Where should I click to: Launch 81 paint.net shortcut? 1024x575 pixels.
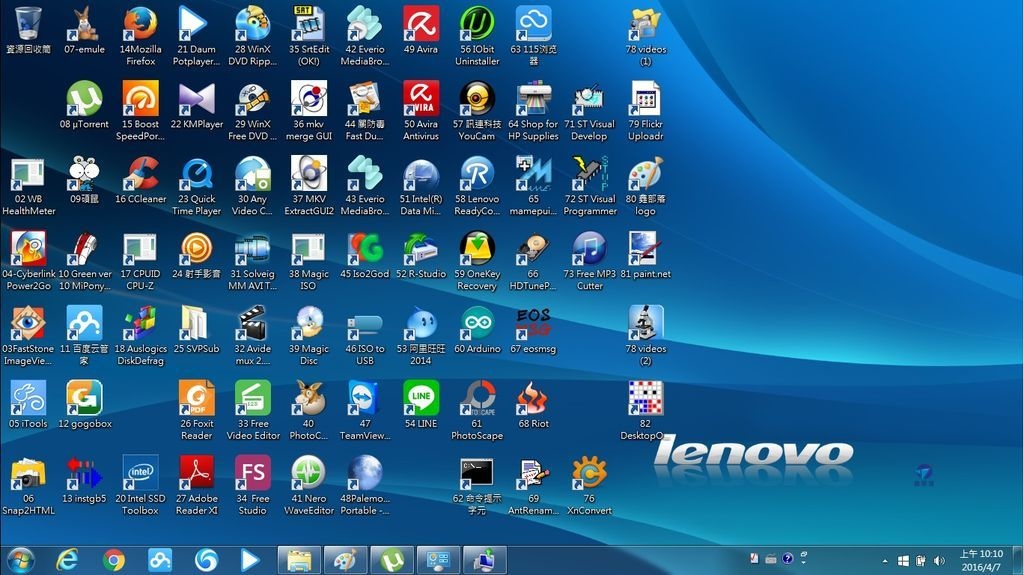click(645, 249)
